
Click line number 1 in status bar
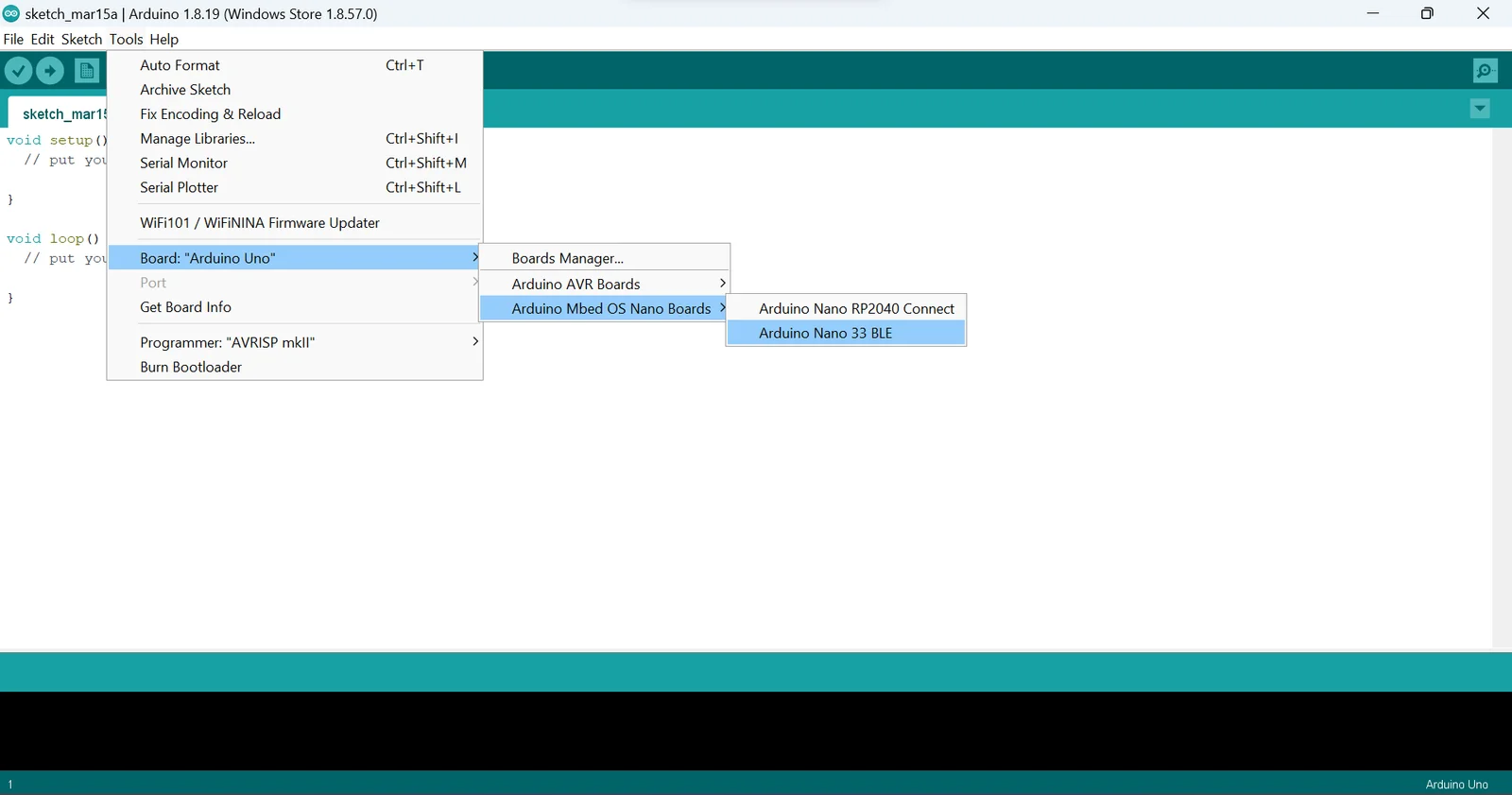coord(10,785)
